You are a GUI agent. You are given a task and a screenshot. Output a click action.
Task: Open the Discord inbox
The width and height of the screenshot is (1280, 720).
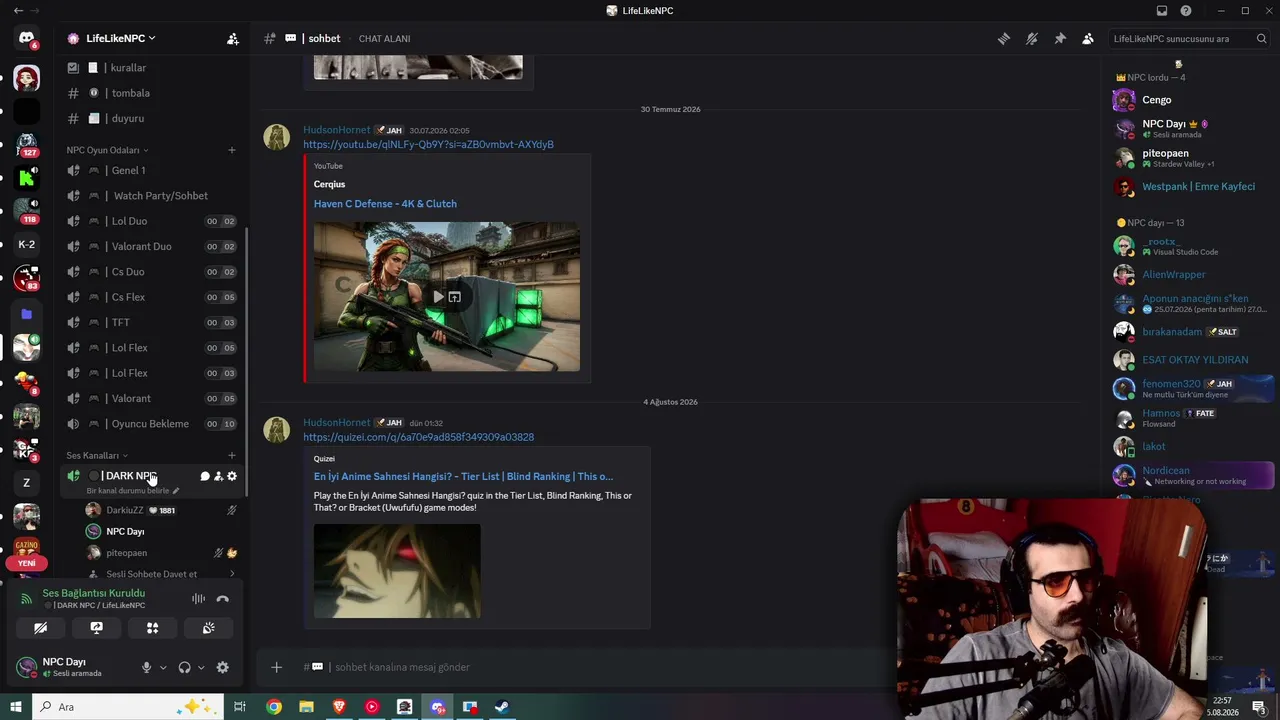(1162, 11)
